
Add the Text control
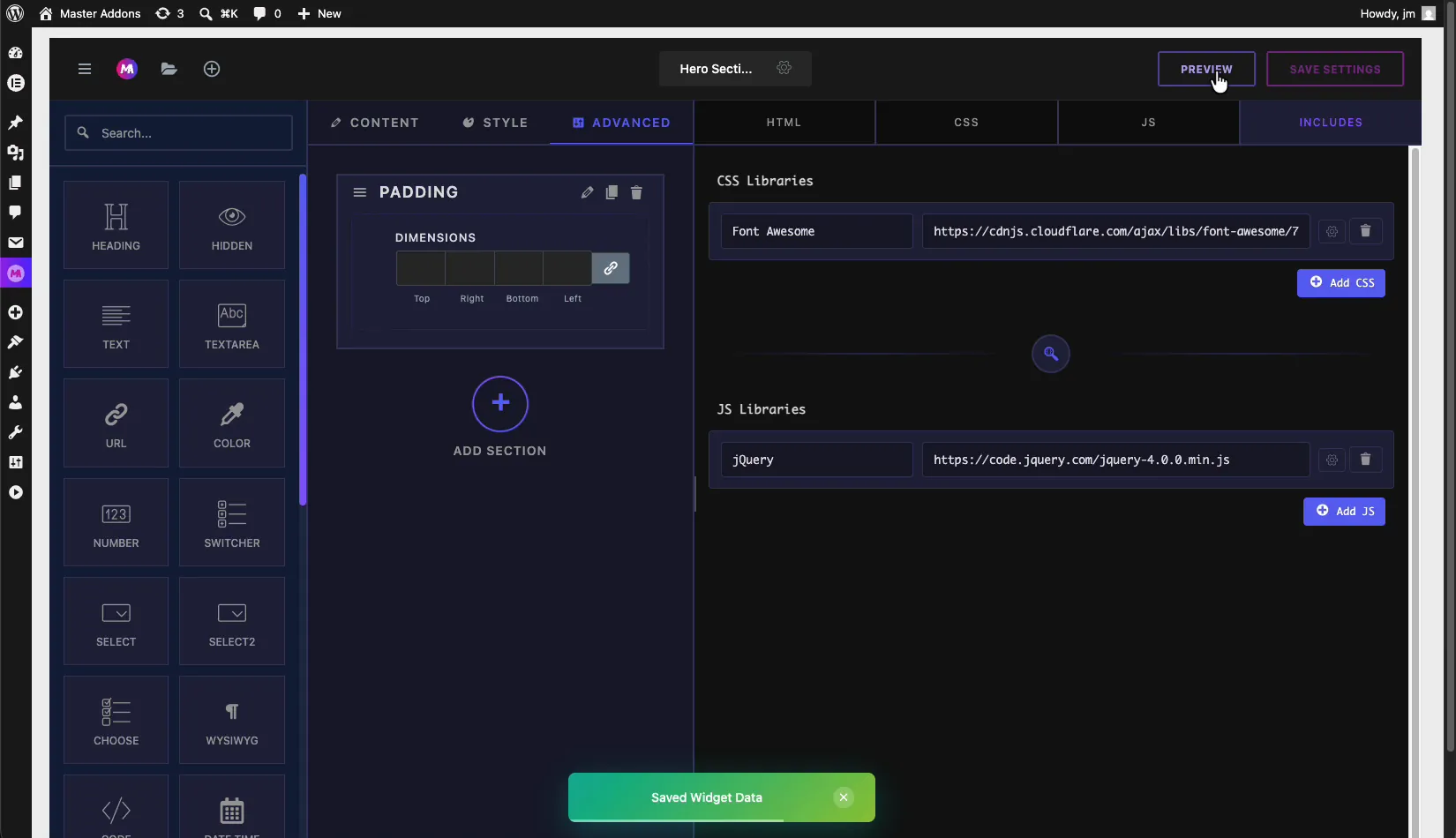tap(116, 324)
